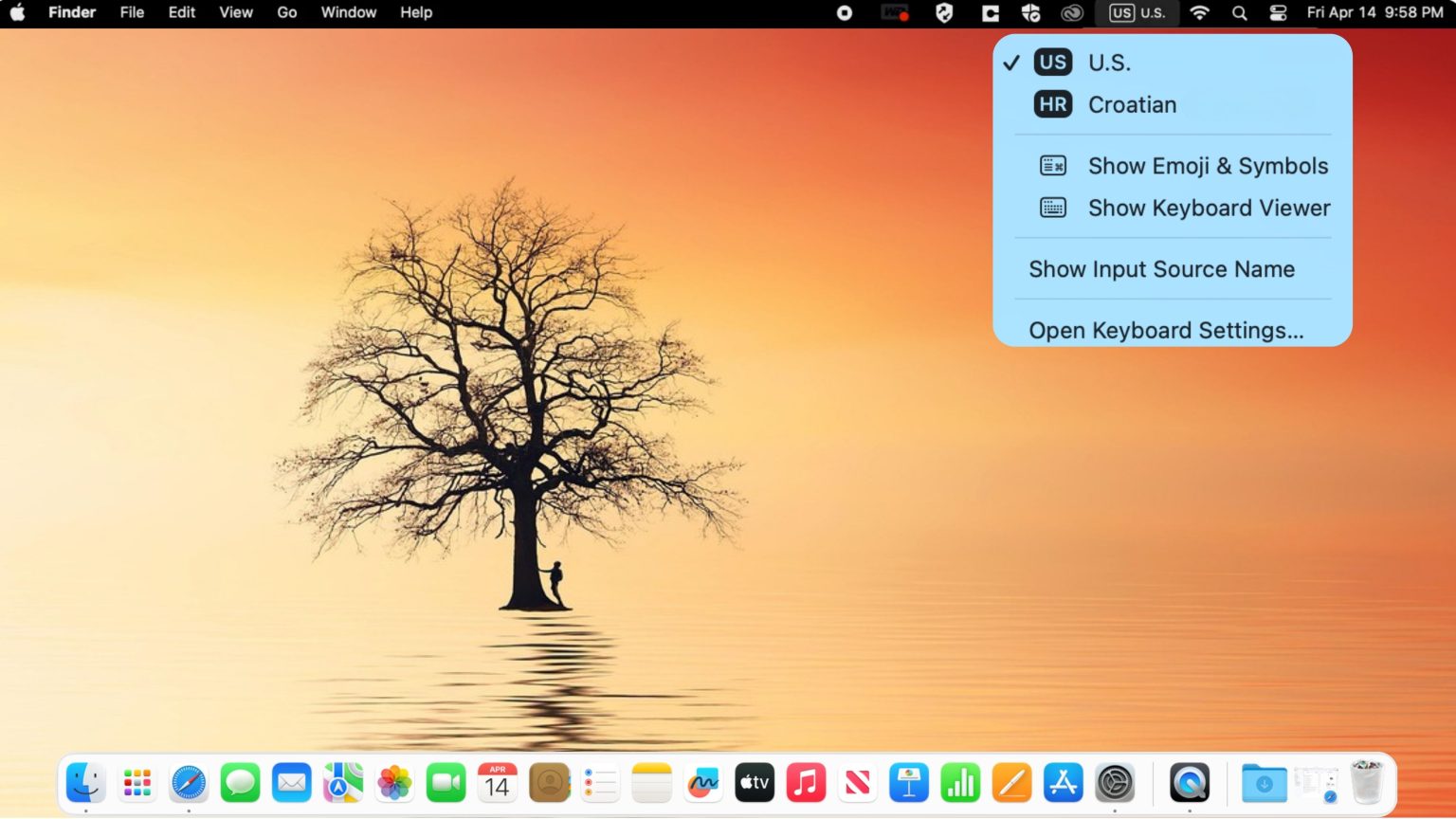
Task: Open the Finder File menu
Action: click(x=131, y=13)
